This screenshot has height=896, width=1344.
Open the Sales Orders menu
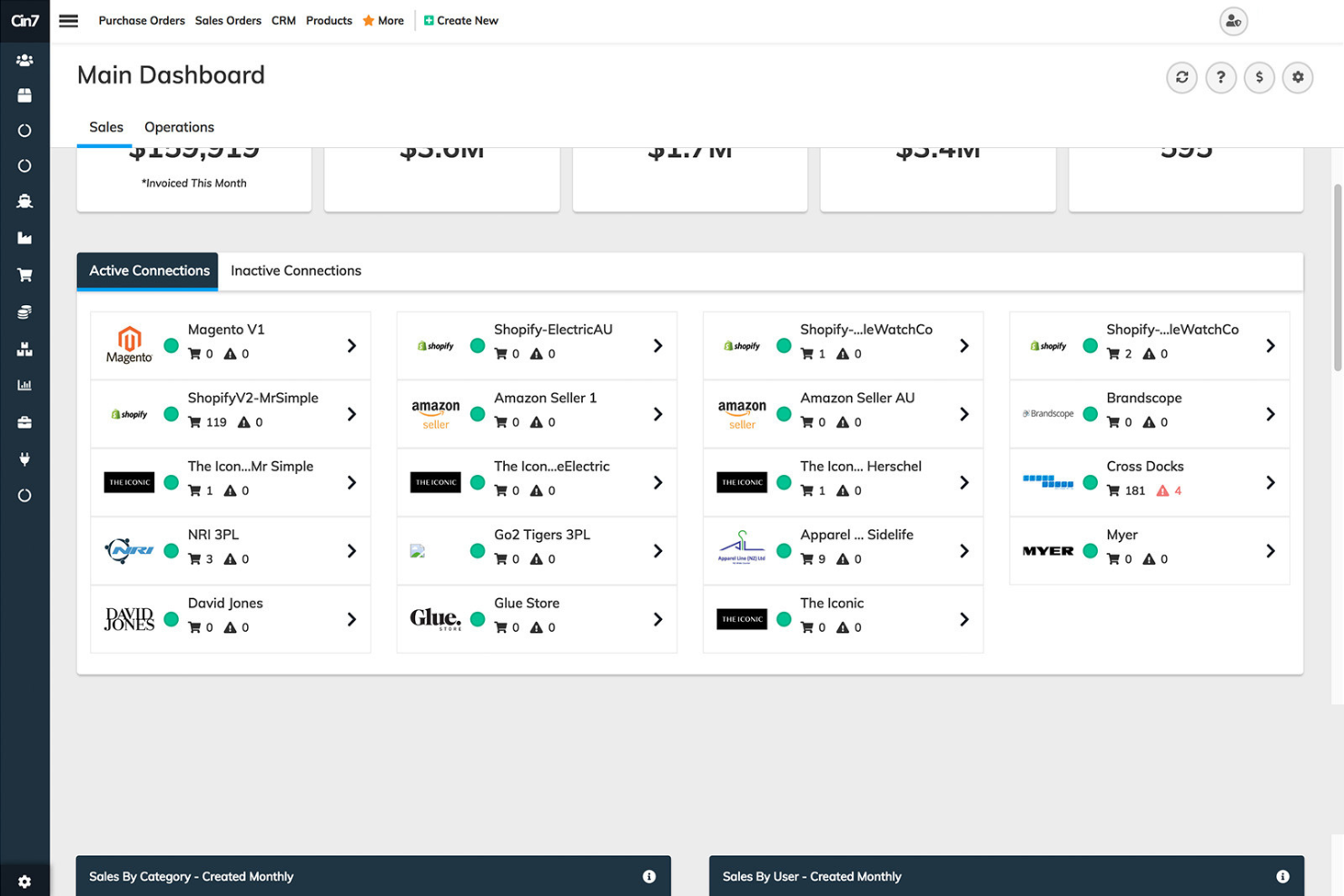tap(228, 20)
